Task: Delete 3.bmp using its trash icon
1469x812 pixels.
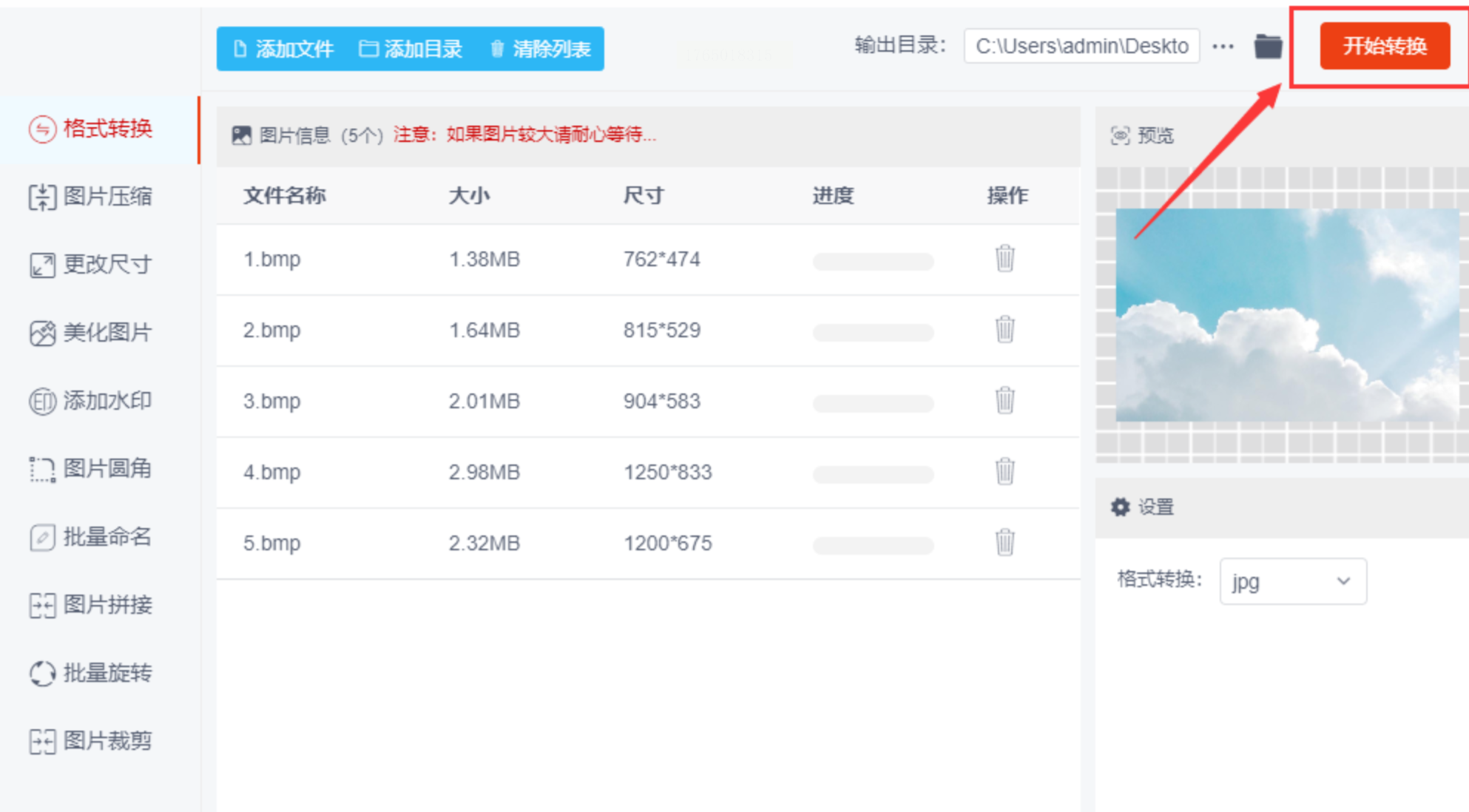Action: coord(1004,401)
